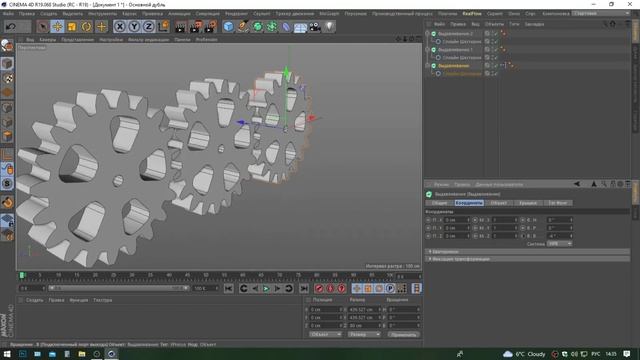
Task: Click frame 0 marker on timeline
Action: (22, 276)
